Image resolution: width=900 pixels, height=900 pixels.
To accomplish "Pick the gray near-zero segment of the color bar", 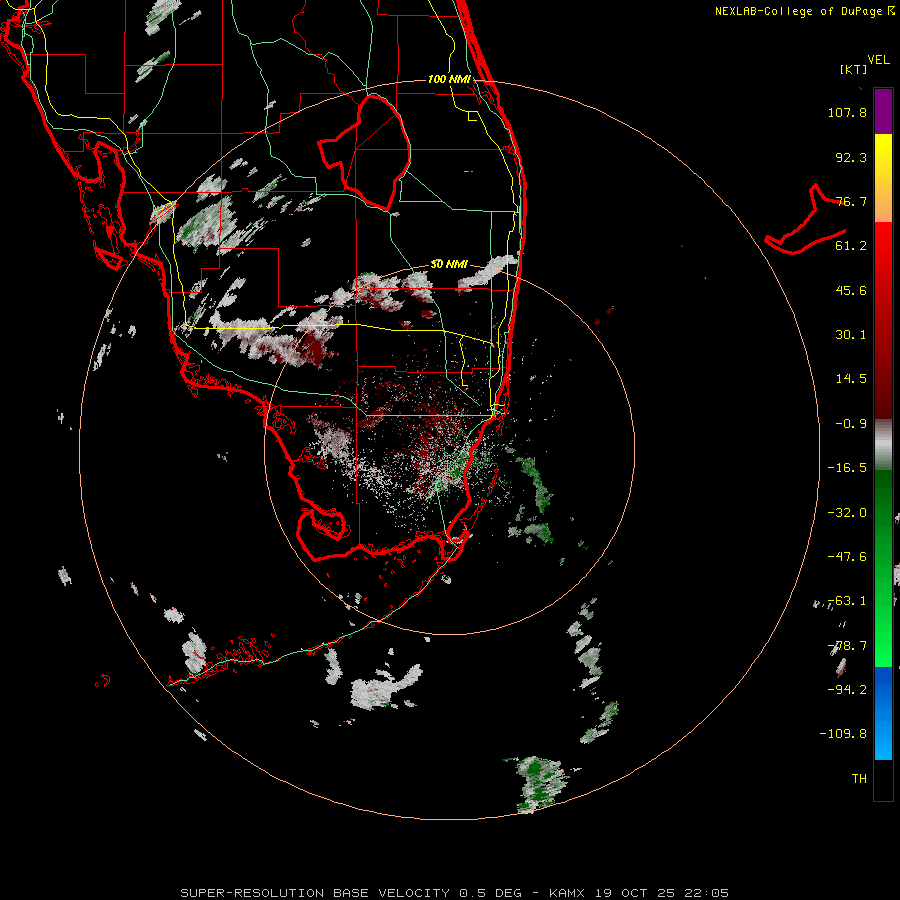I will click(883, 445).
